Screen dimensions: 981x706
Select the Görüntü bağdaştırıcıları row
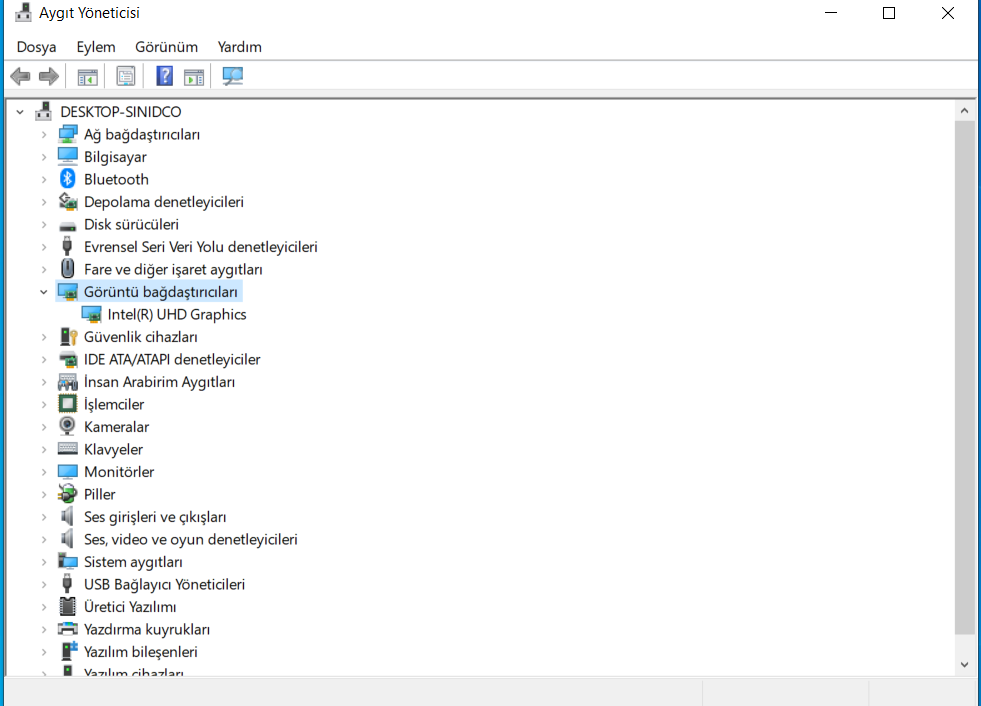coord(161,292)
